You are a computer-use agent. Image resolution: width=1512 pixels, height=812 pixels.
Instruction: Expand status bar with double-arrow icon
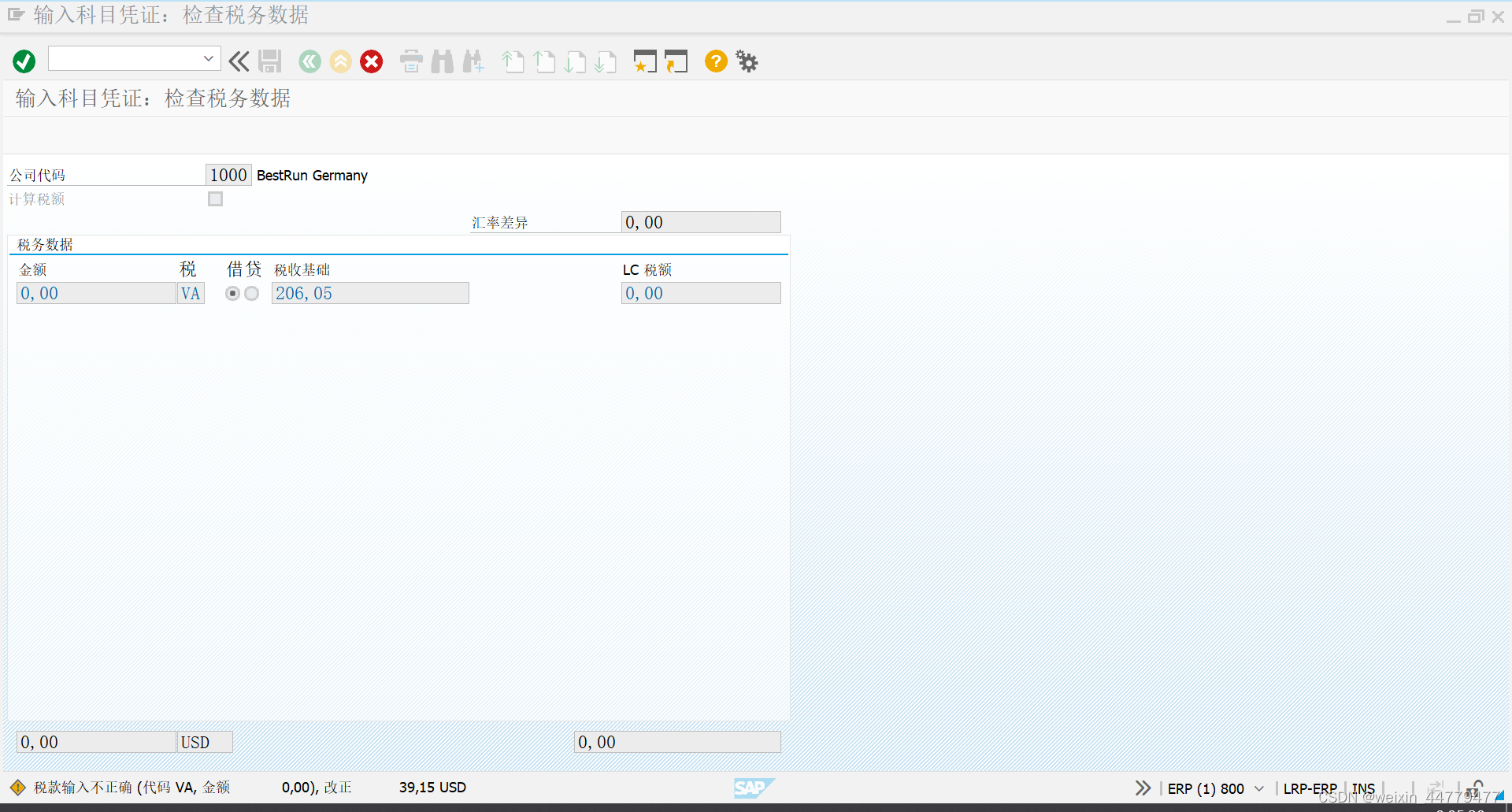[x=1143, y=788]
